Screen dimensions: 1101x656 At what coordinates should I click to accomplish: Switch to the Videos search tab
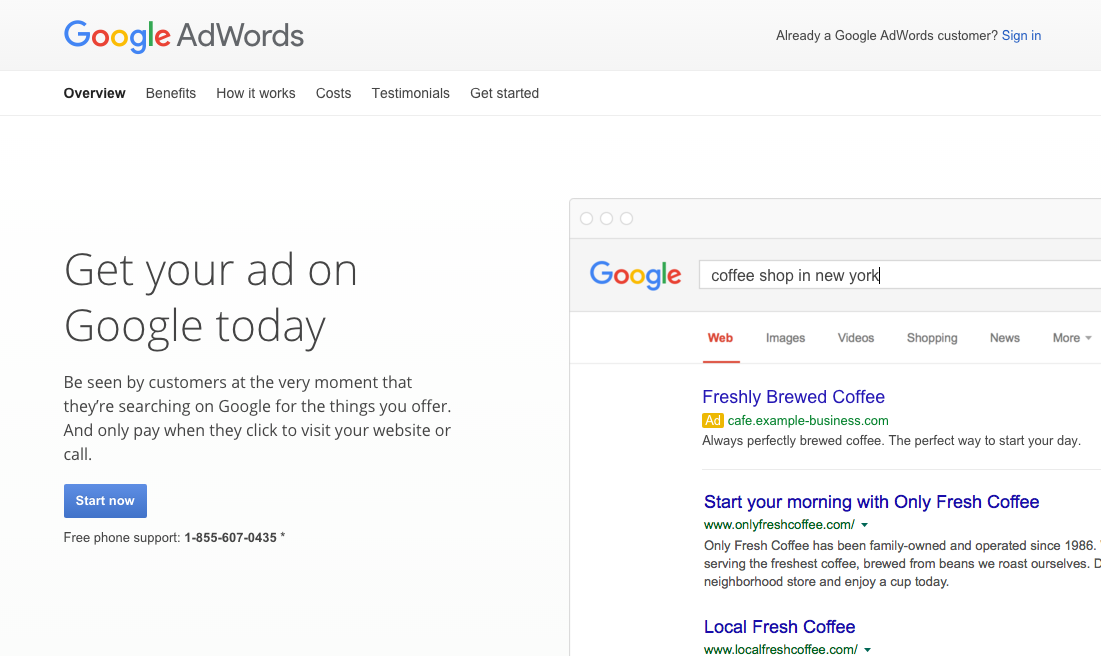856,338
